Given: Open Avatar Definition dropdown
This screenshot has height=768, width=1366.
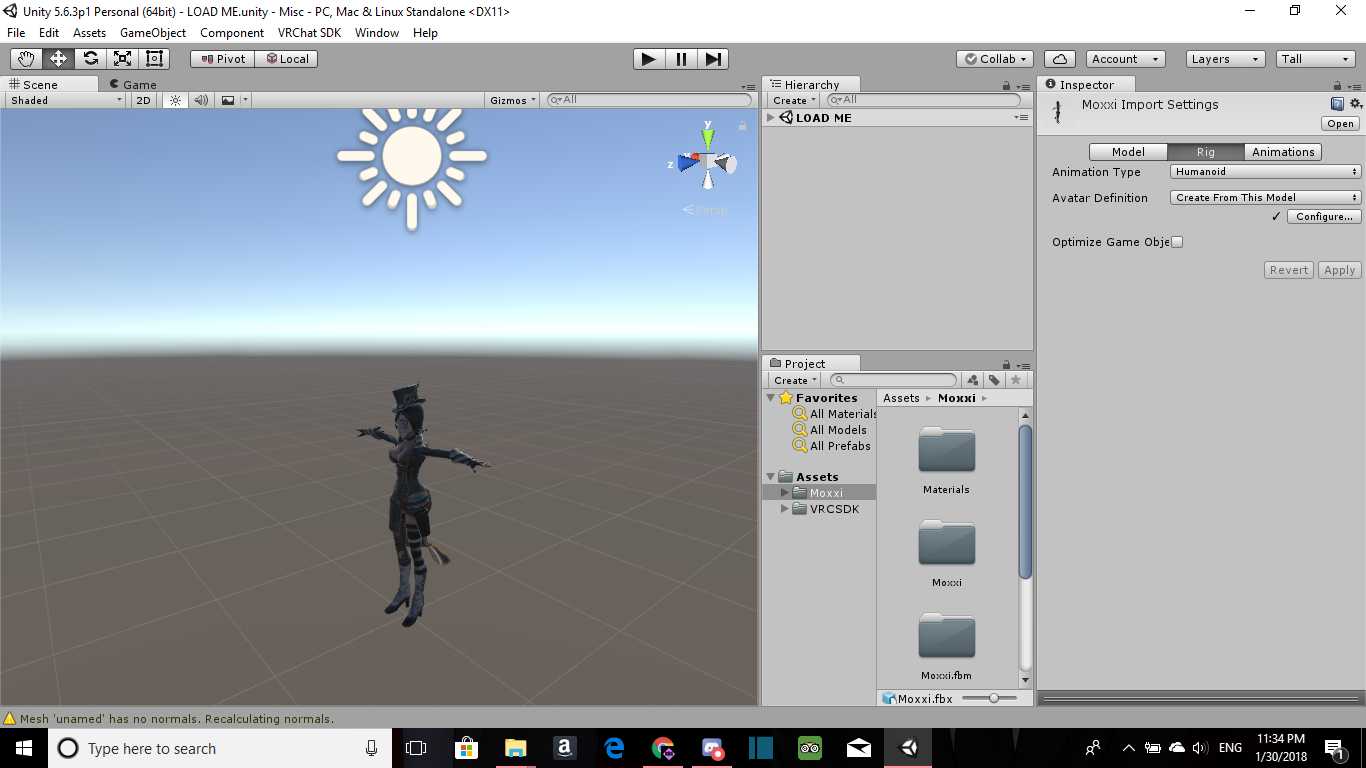Looking at the screenshot, I should (x=1266, y=198).
